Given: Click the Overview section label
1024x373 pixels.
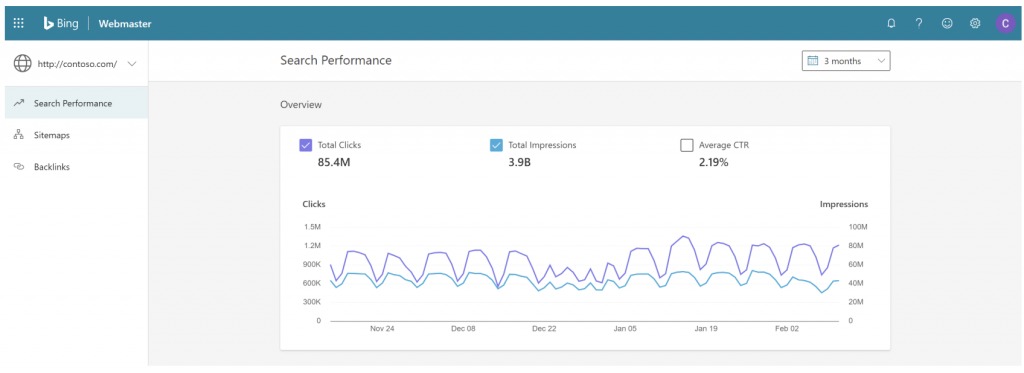Looking at the screenshot, I should tap(301, 104).
